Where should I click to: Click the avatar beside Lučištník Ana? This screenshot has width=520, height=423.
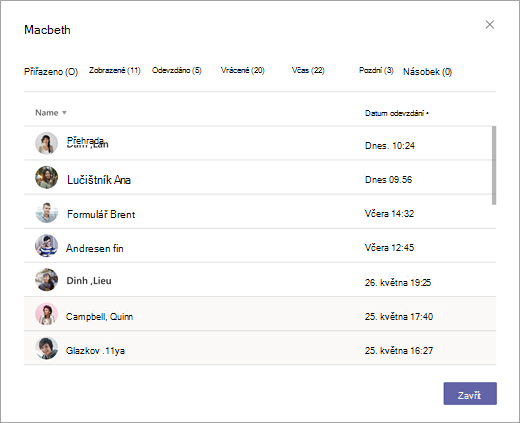pos(46,177)
